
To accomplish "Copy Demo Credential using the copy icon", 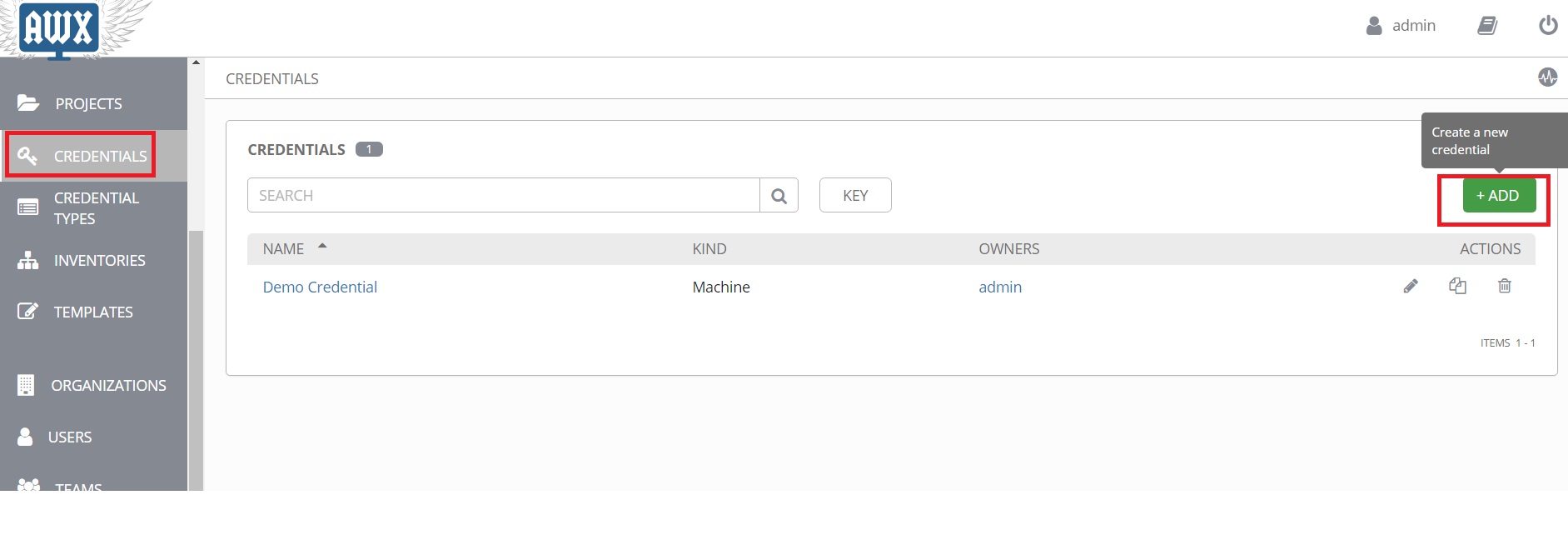I will tap(1457, 287).
